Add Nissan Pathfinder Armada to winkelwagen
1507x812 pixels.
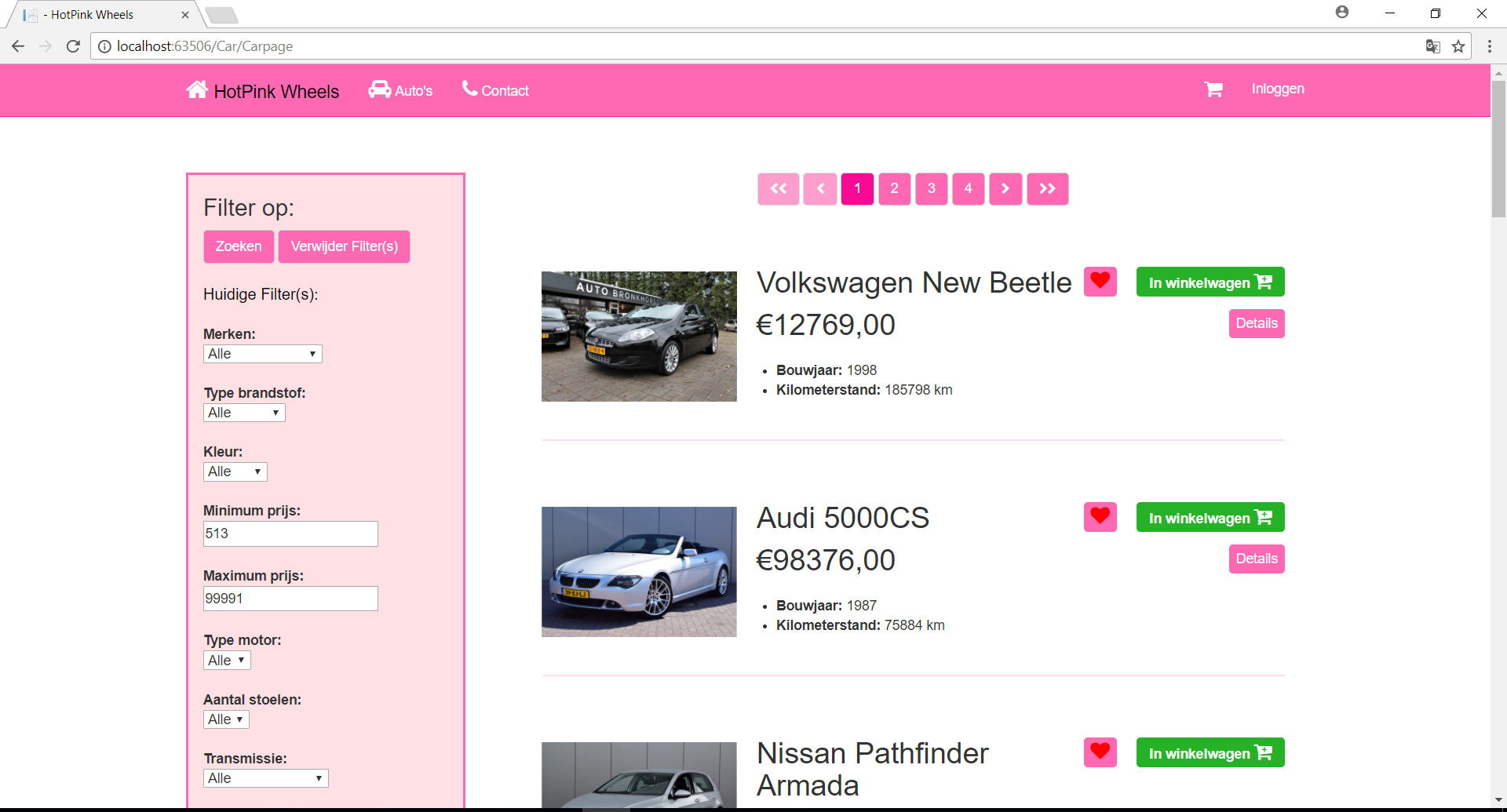pyautogui.click(x=1210, y=752)
